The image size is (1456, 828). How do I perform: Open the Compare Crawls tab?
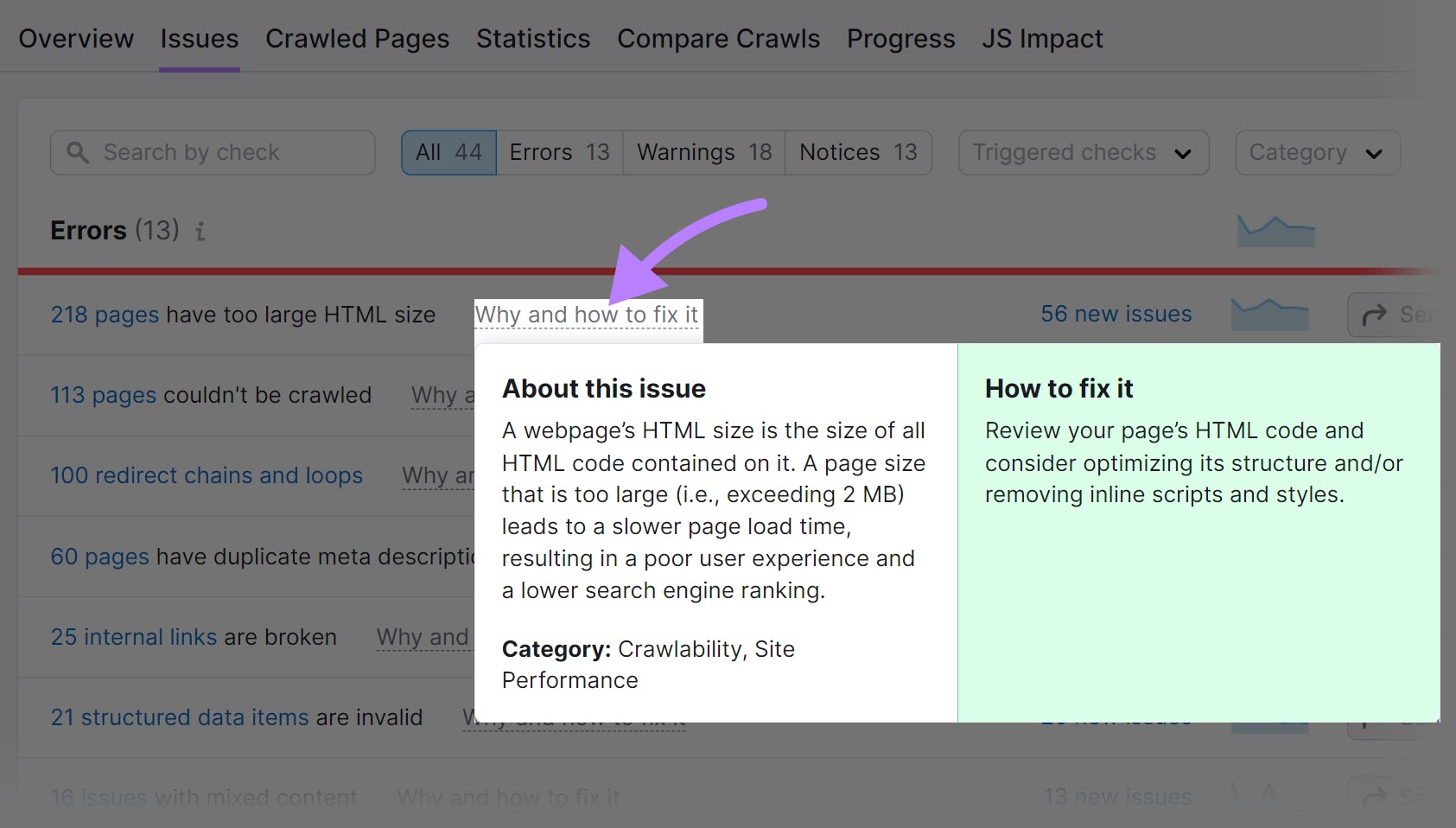[x=717, y=38]
